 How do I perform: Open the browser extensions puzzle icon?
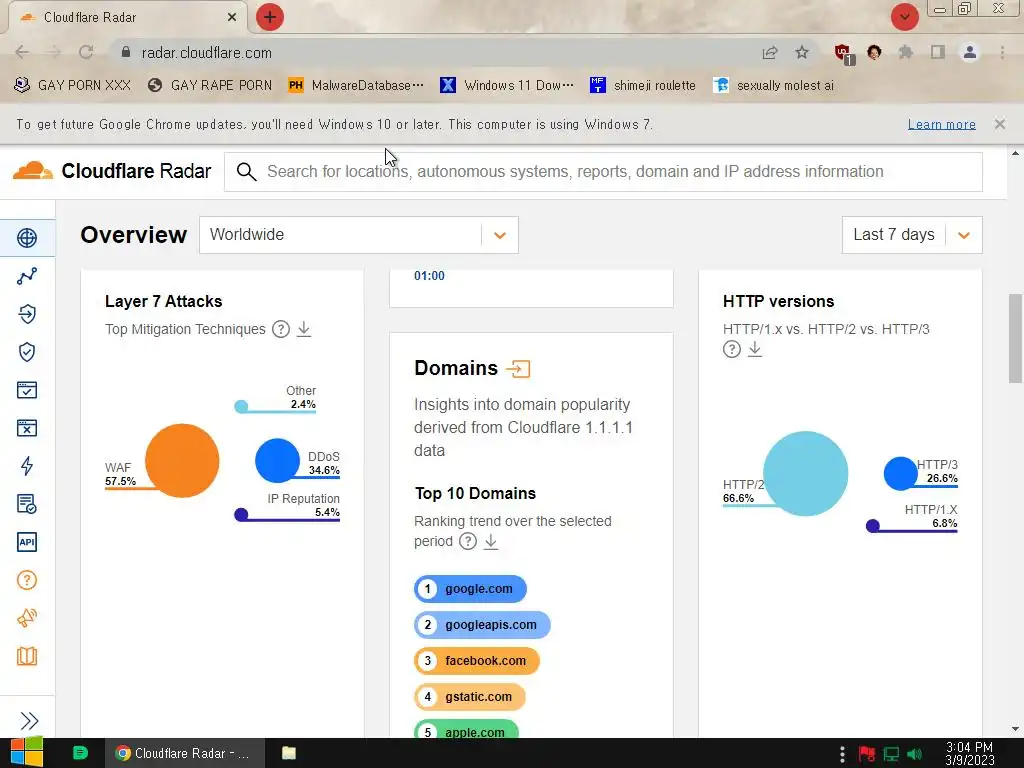point(906,52)
